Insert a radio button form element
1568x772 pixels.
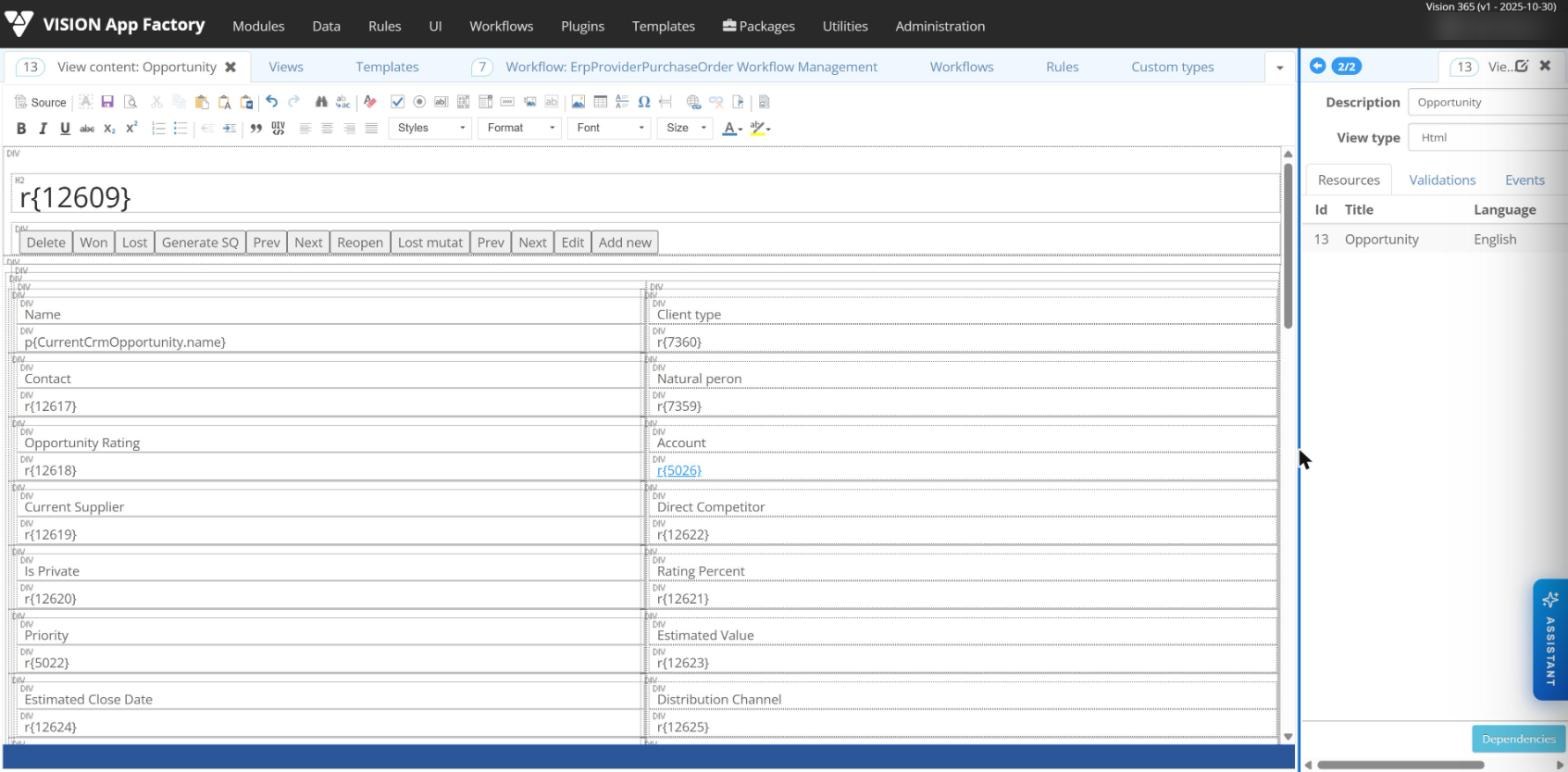pyautogui.click(x=419, y=102)
